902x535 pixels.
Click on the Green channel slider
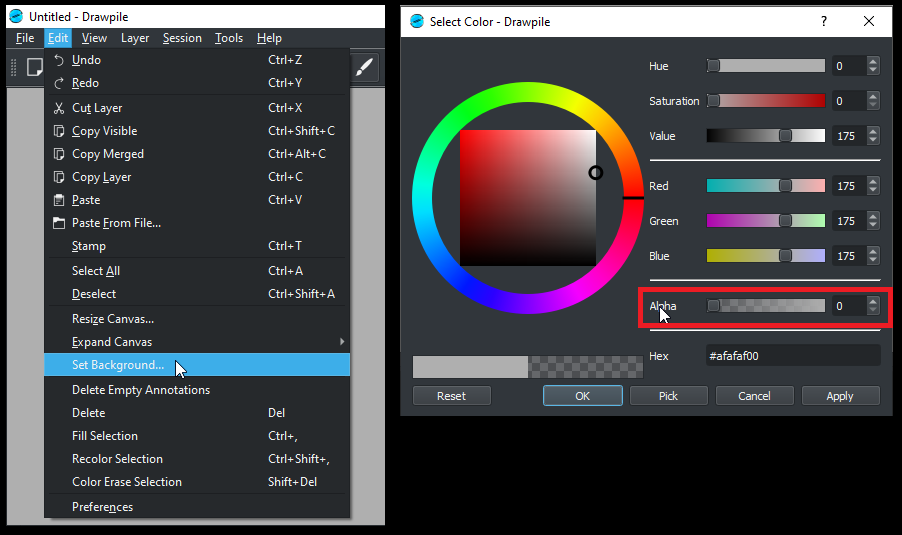766,221
